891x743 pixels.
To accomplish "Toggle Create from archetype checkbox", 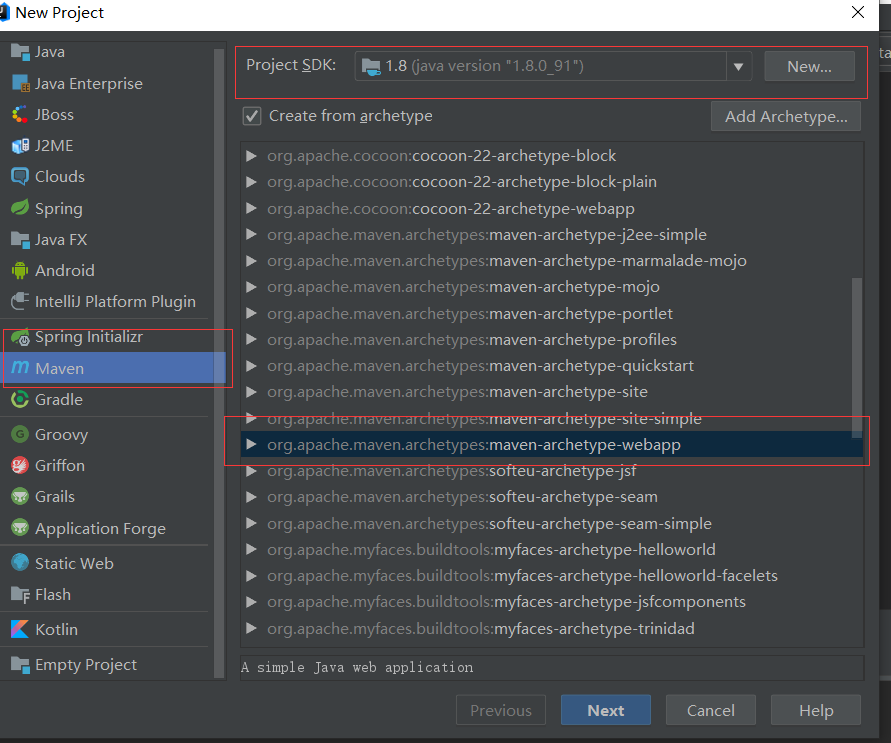I will coord(252,116).
